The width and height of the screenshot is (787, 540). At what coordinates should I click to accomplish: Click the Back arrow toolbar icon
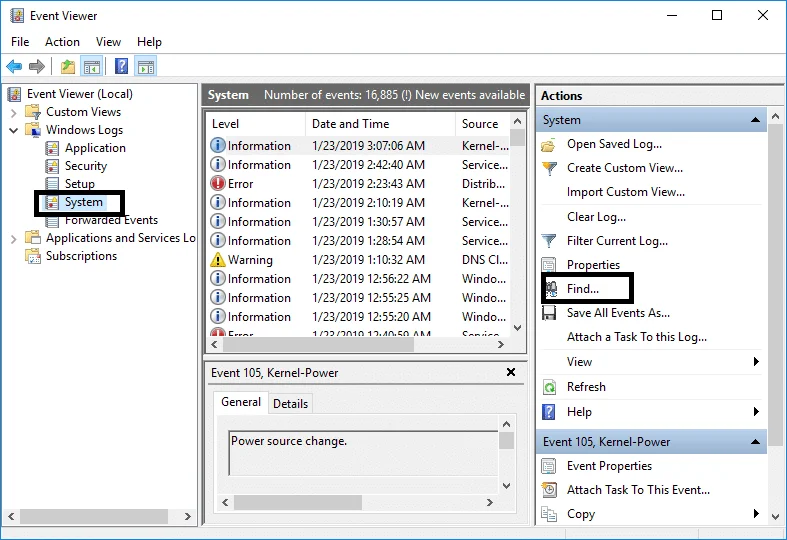14,66
